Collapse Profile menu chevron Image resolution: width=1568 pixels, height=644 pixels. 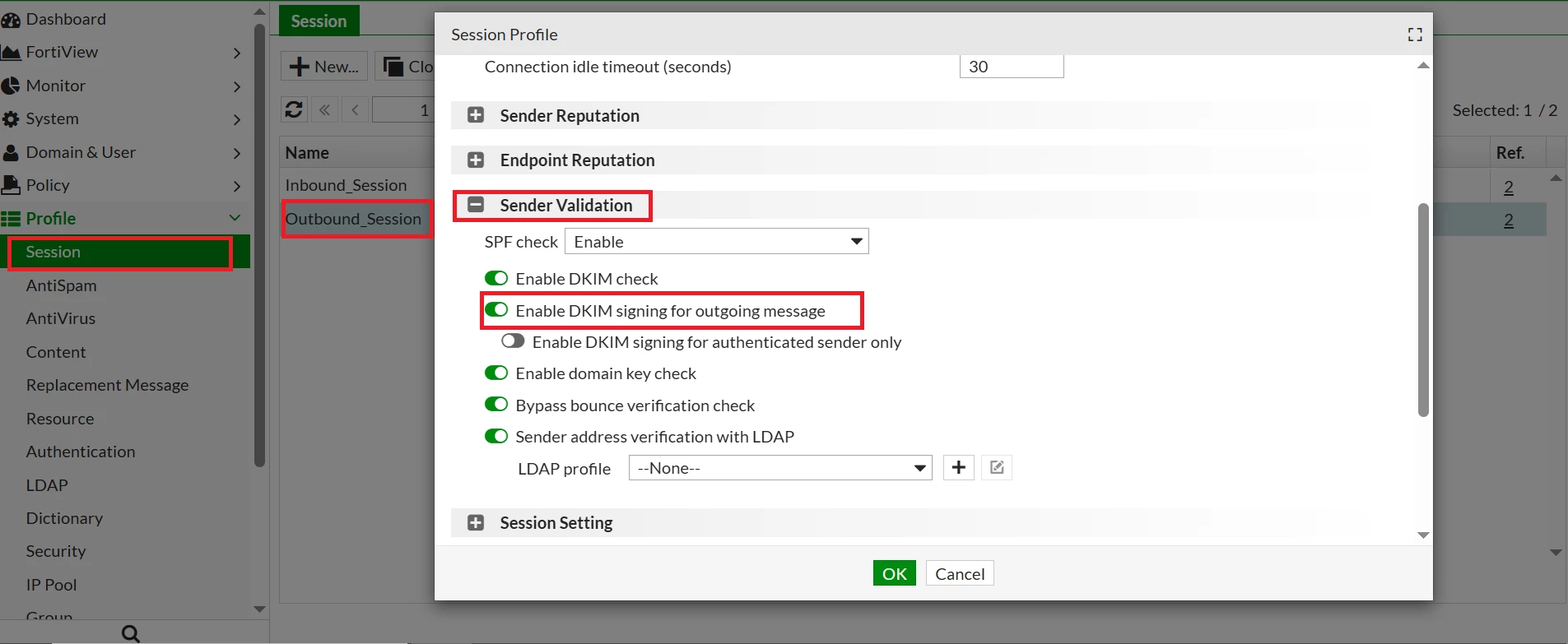coord(235,218)
